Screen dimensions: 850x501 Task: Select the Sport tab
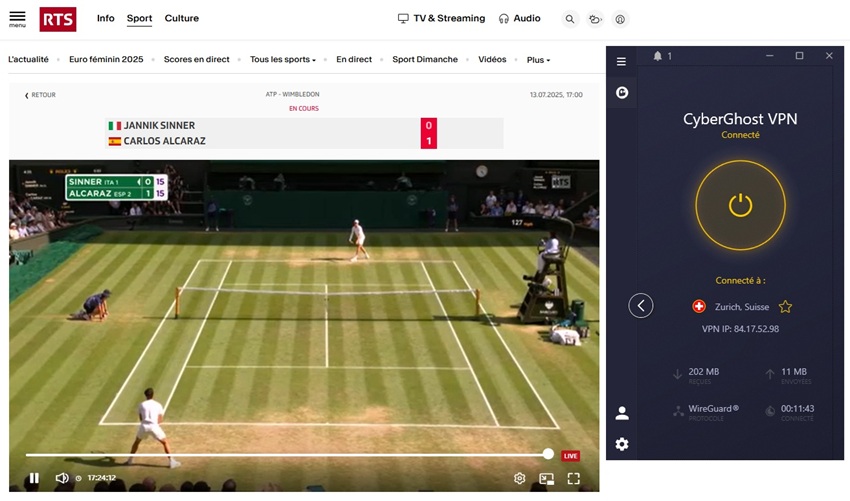pos(139,18)
